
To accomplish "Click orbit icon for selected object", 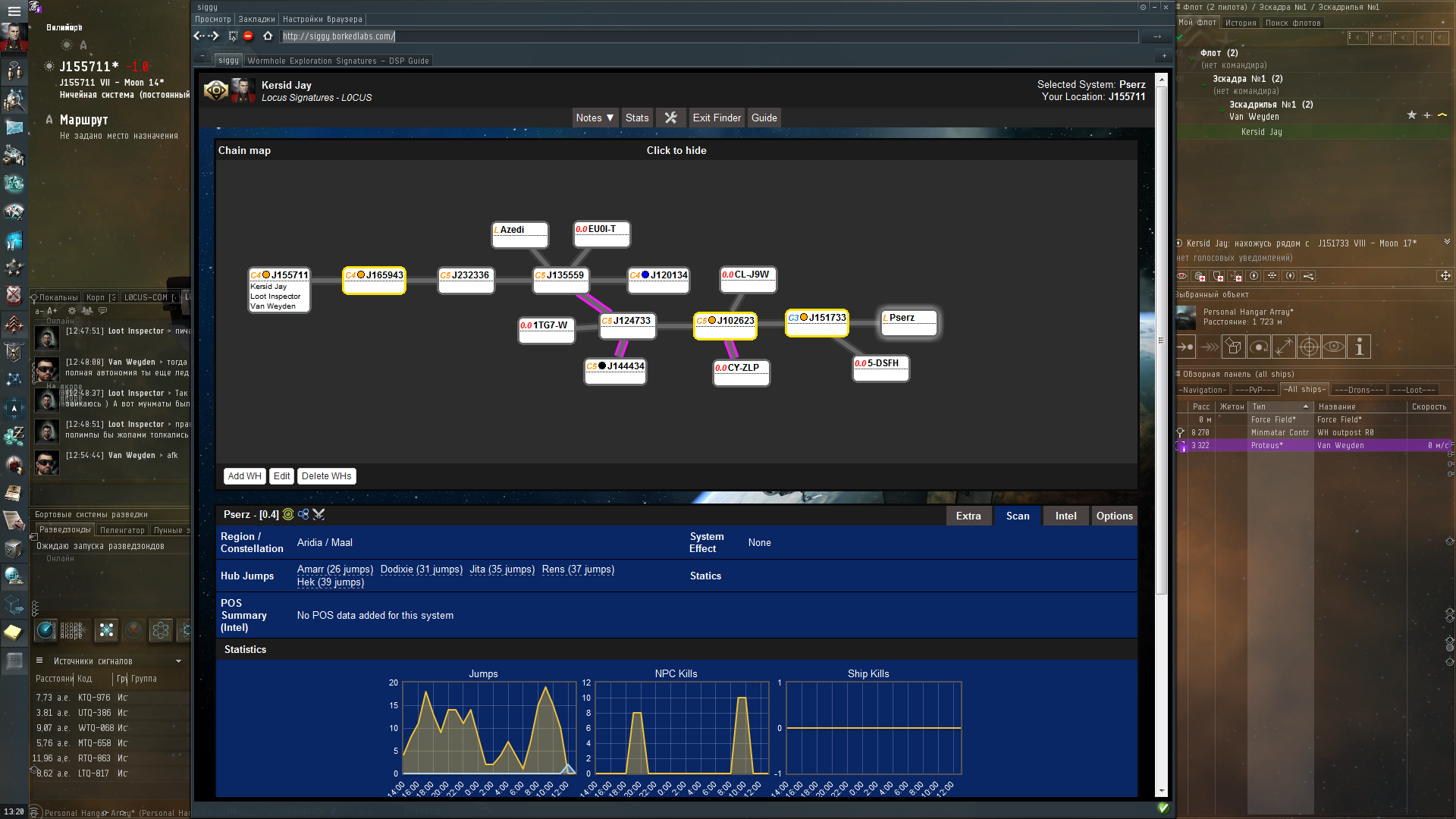I will pos(1259,347).
